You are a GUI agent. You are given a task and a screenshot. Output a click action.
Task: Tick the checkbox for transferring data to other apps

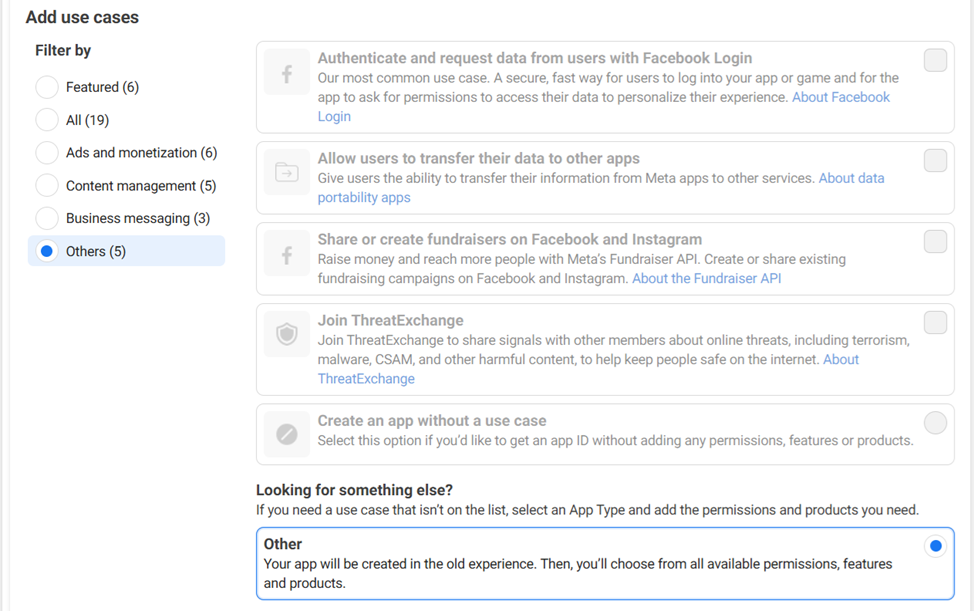(x=935, y=160)
